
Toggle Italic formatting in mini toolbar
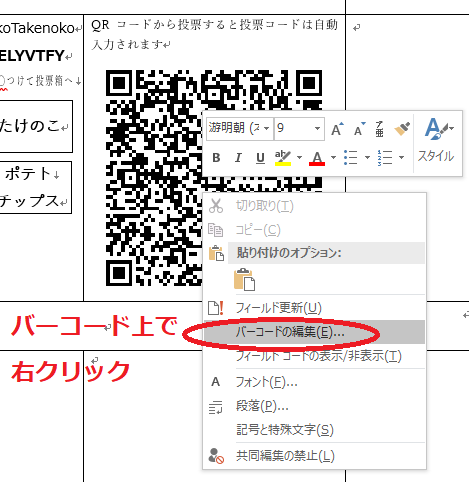click(238, 158)
